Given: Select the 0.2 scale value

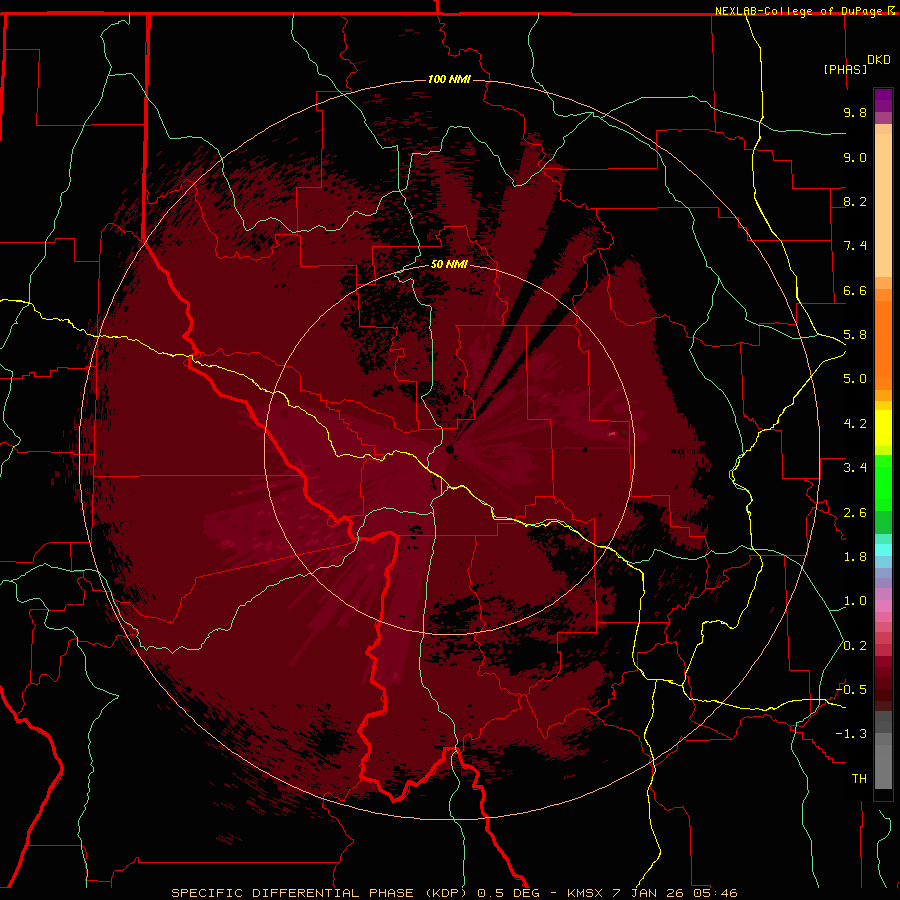Looking at the screenshot, I should pos(855,646).
